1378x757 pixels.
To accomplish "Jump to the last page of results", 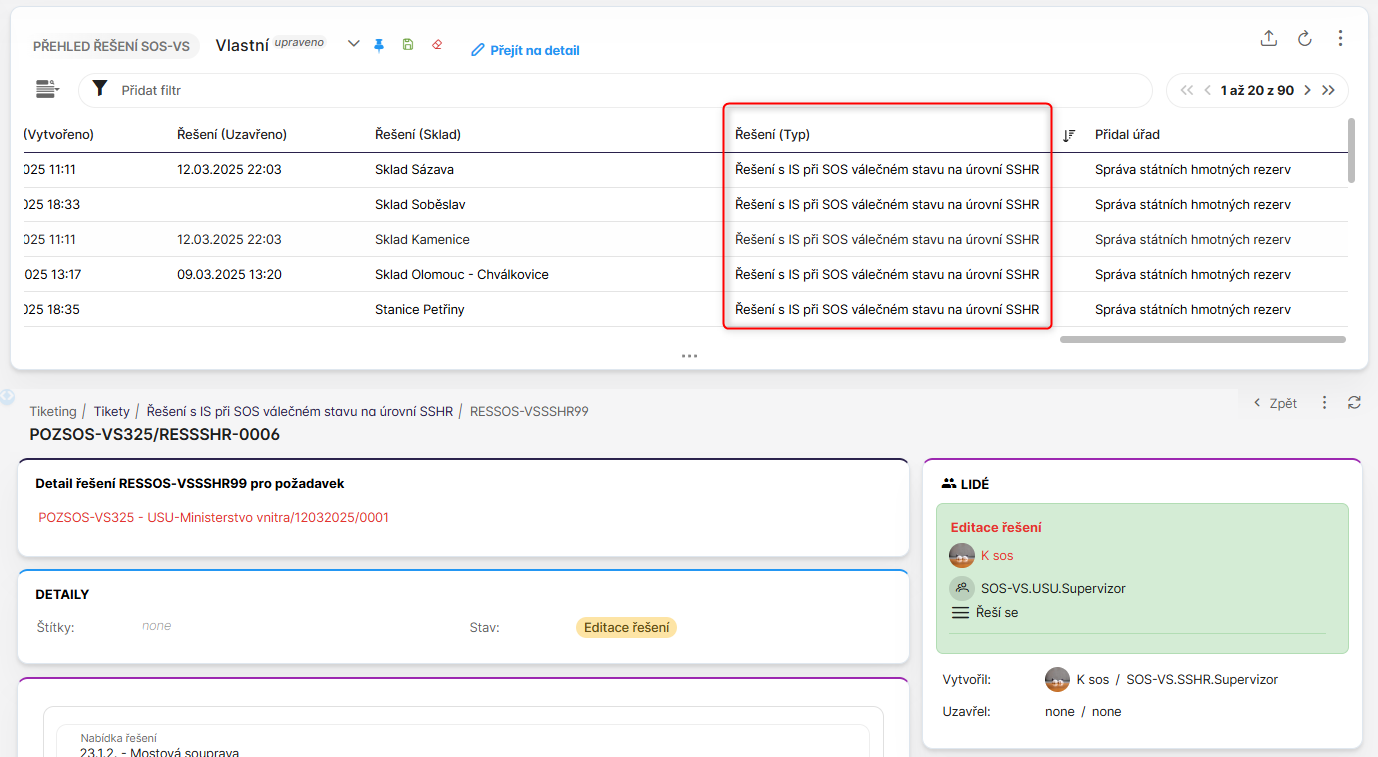I will tap(1328, 90).
